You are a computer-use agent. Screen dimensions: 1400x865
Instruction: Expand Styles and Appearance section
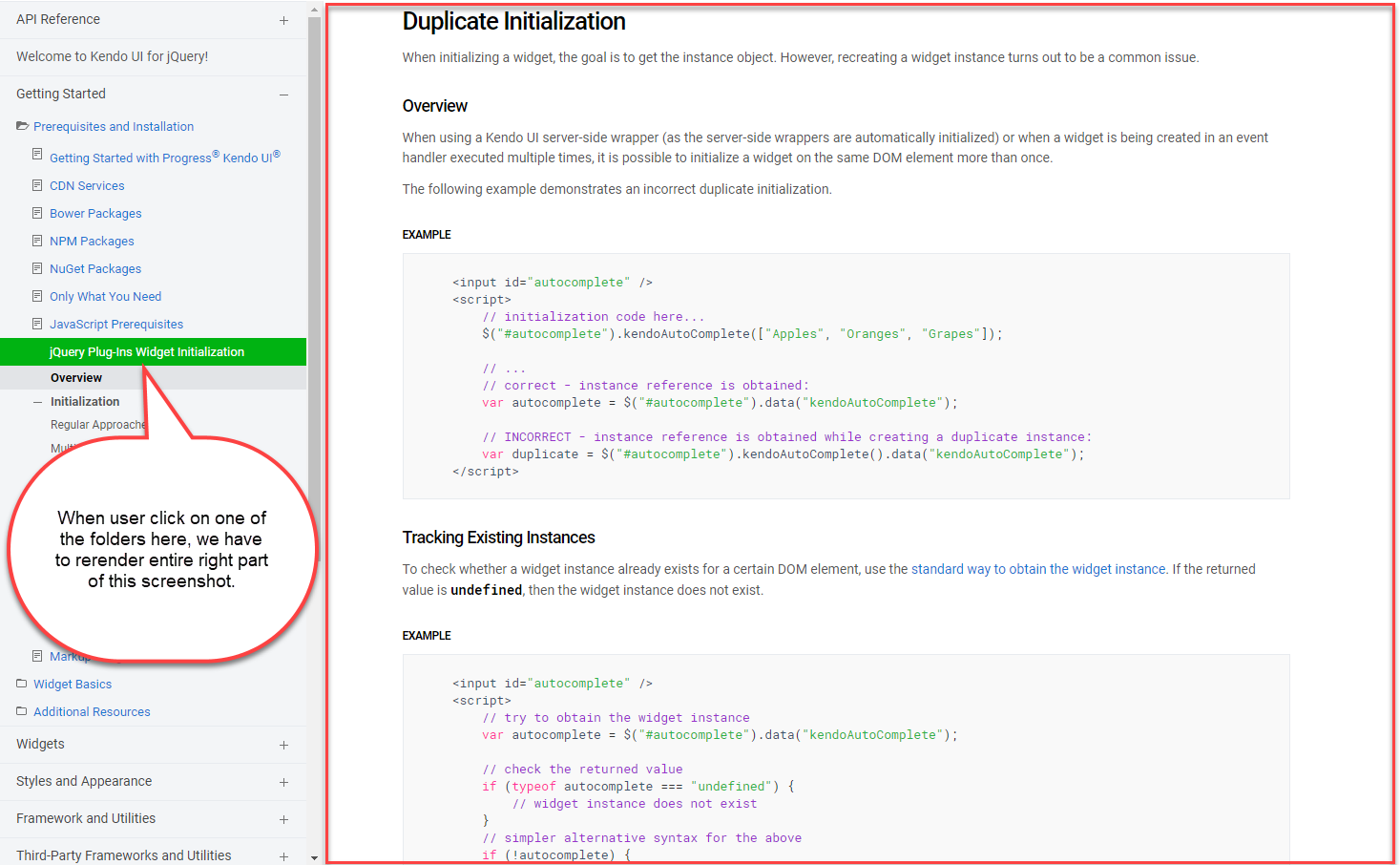(x=283, y=782)
